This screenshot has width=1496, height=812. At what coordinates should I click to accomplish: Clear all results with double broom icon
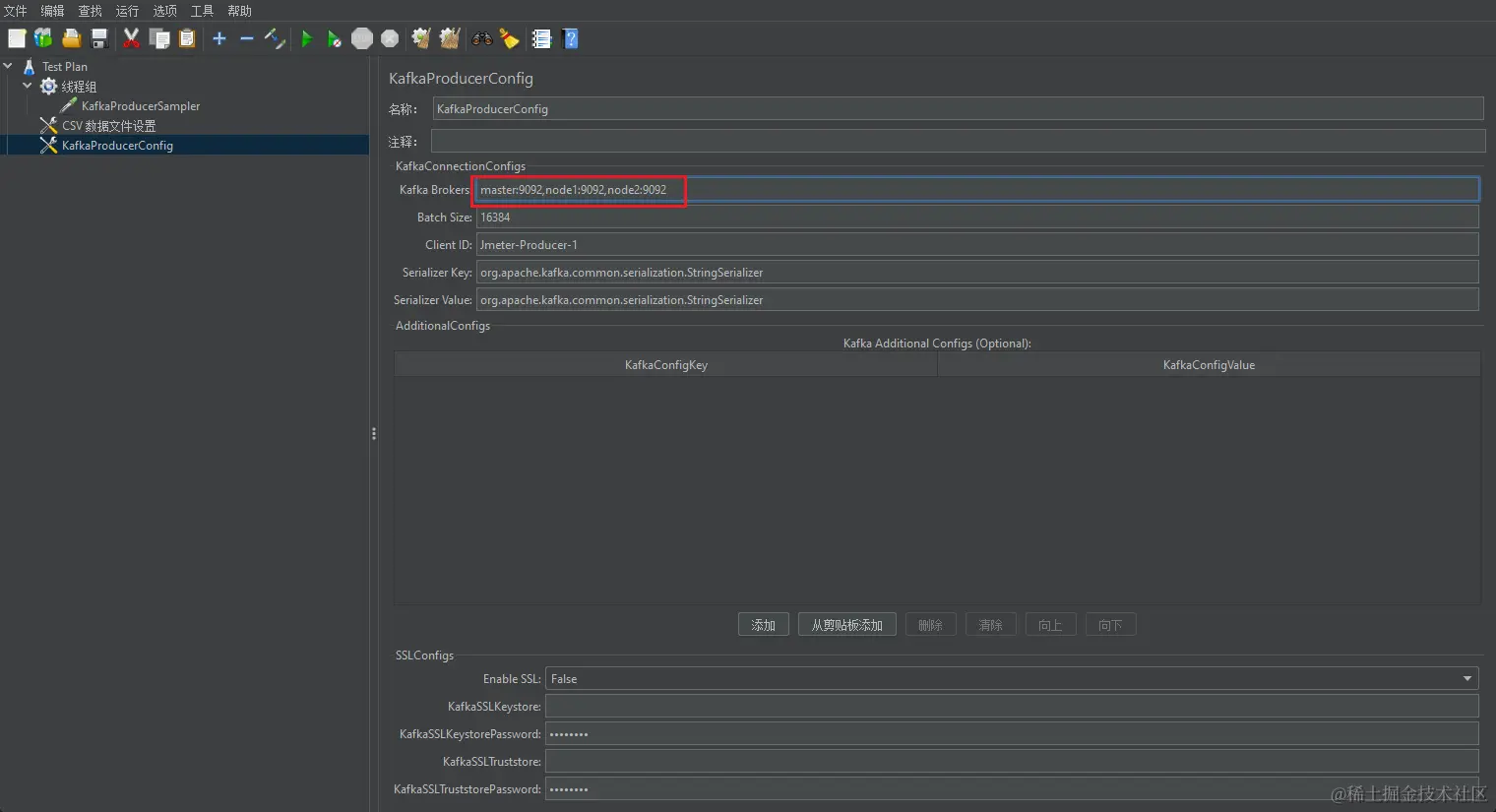click(450, 38)
